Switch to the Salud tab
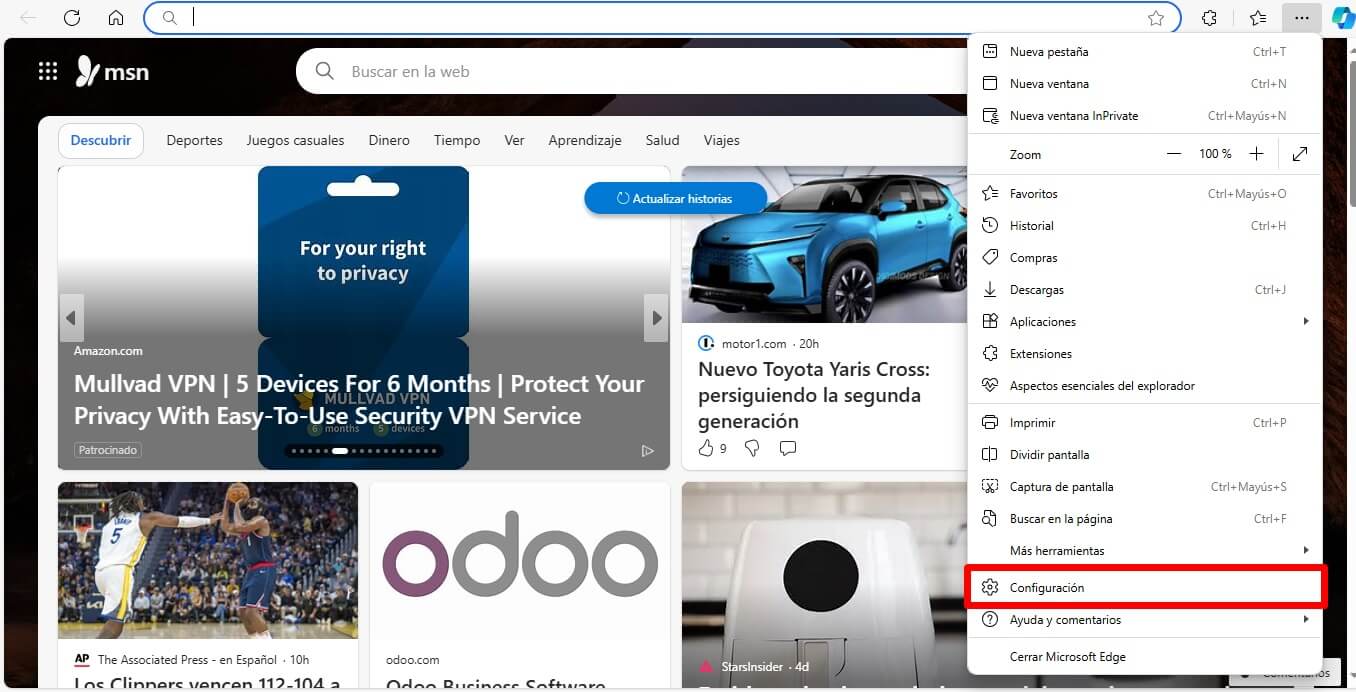1356x692 pixels. (662, 141)
